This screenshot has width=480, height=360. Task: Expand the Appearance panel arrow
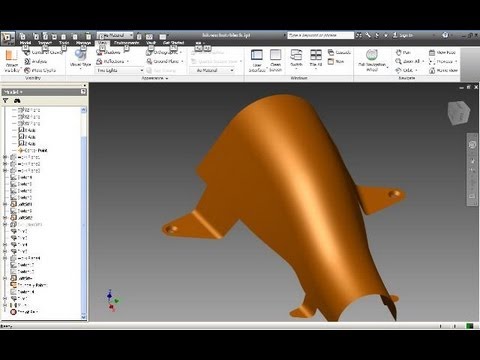167,78
